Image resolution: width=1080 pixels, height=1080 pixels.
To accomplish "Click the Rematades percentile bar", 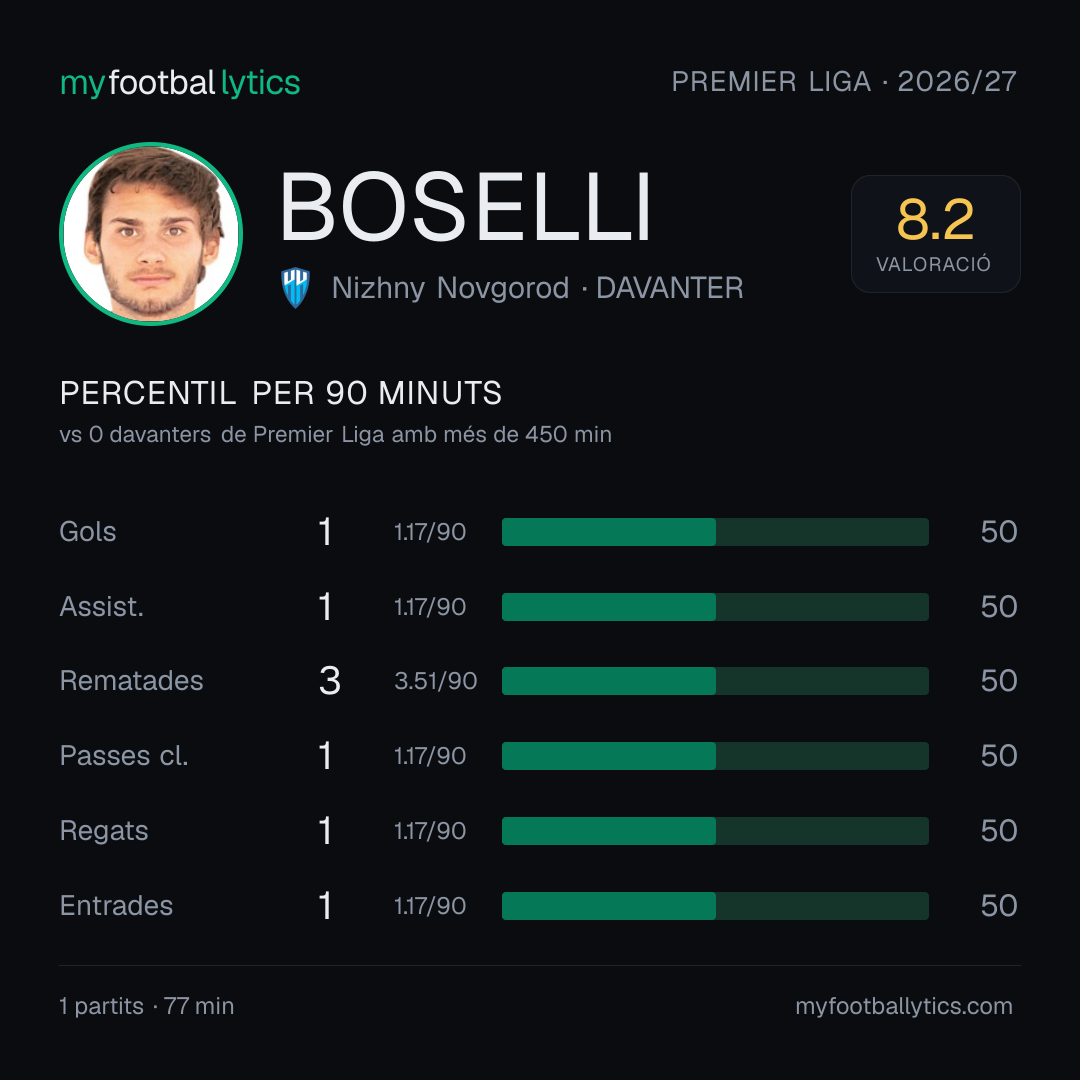I will point(715,681).
